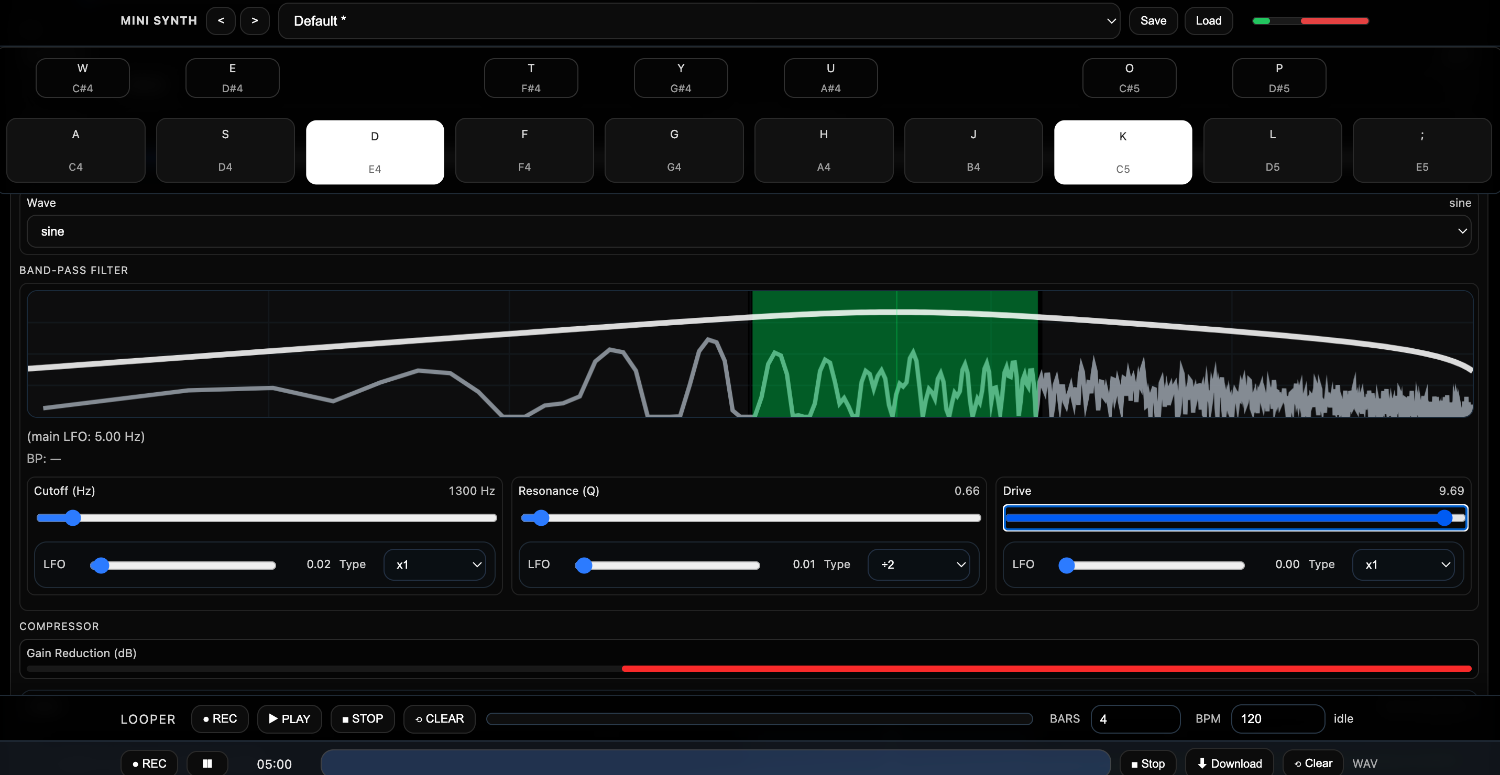Play the E key D#4 note
Viewport: 1500px width, 775px height.
click(x=232, y=78)
